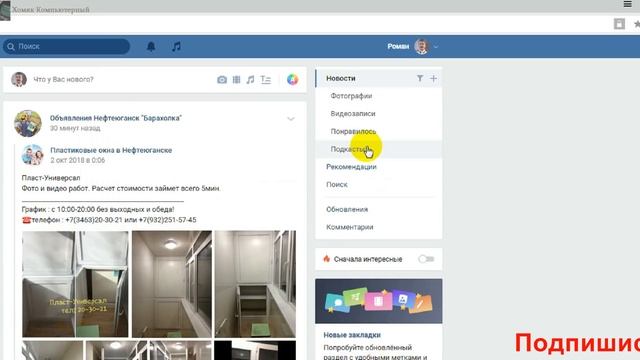640x360 pixels.
Task: Click the Новые закладки banner image
Action: click(379, 301)
